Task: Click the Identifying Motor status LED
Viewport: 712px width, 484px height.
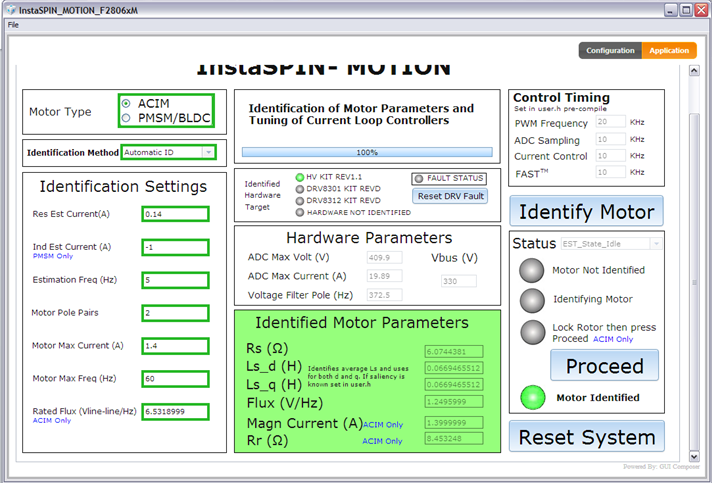Action: click(x=532, y=301)
